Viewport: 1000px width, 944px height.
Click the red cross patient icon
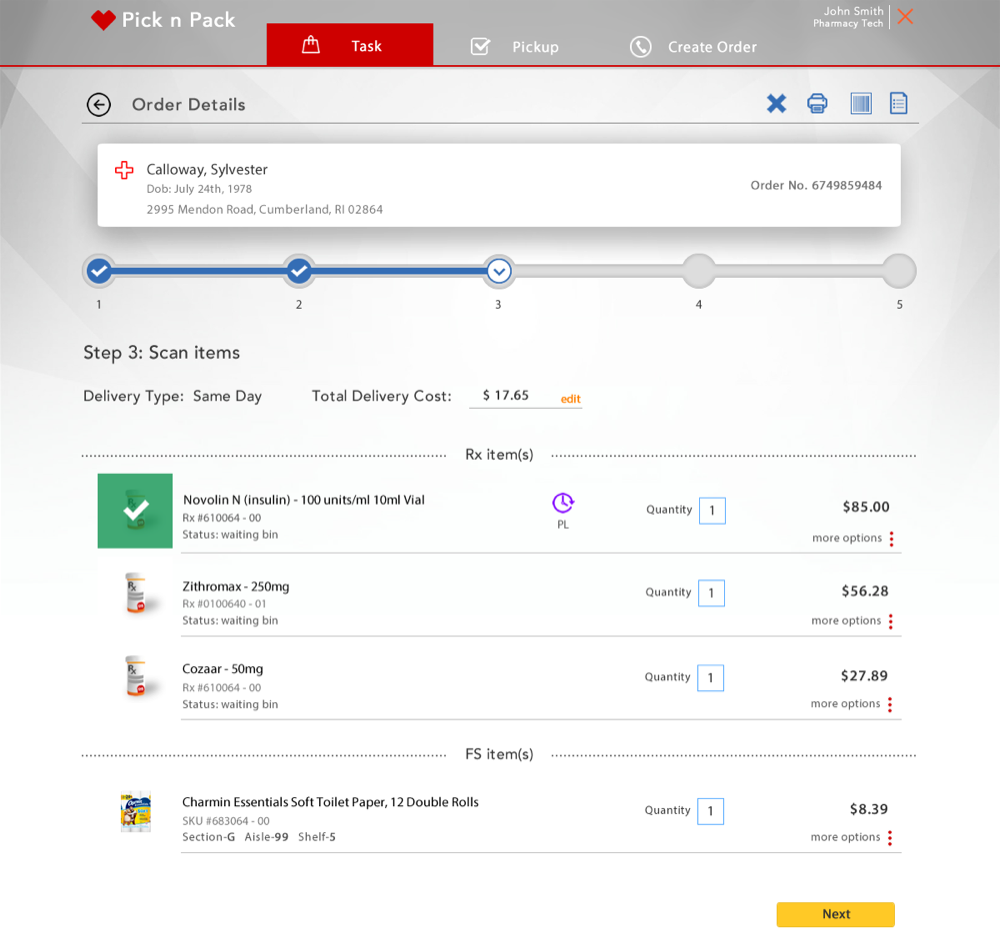click(x=124, y=170)
